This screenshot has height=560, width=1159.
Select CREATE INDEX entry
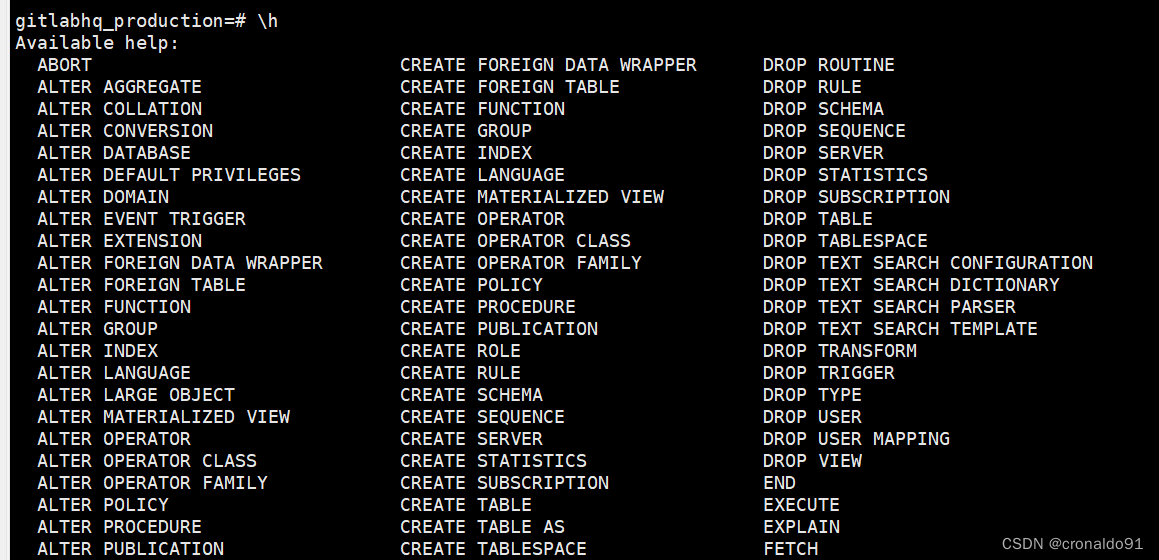pos(466,153)
